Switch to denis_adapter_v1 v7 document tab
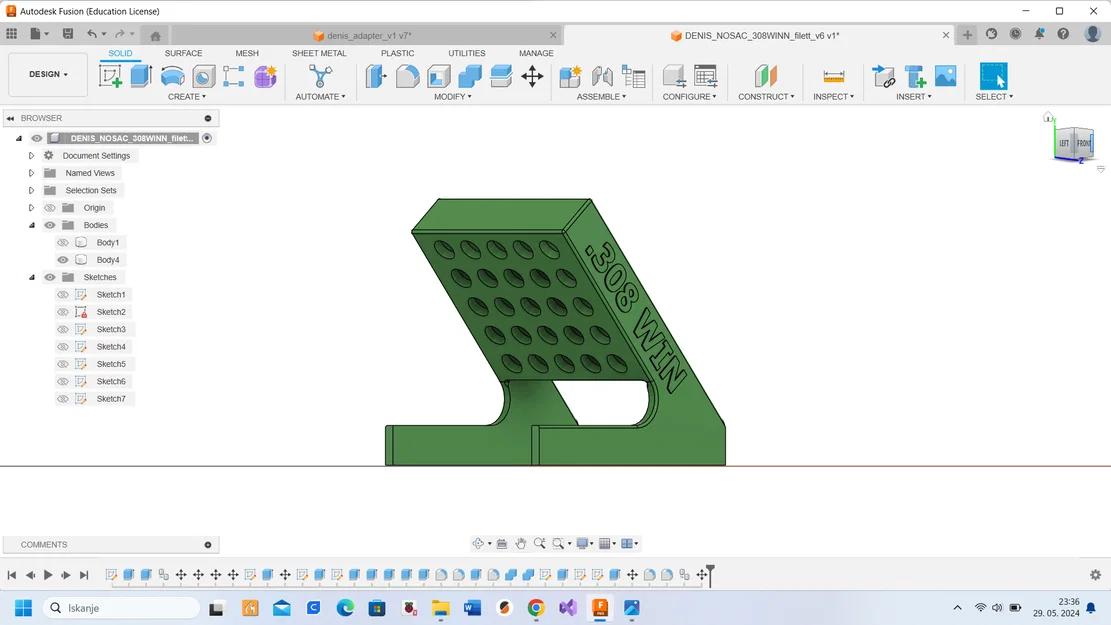 tap(366, 35)
